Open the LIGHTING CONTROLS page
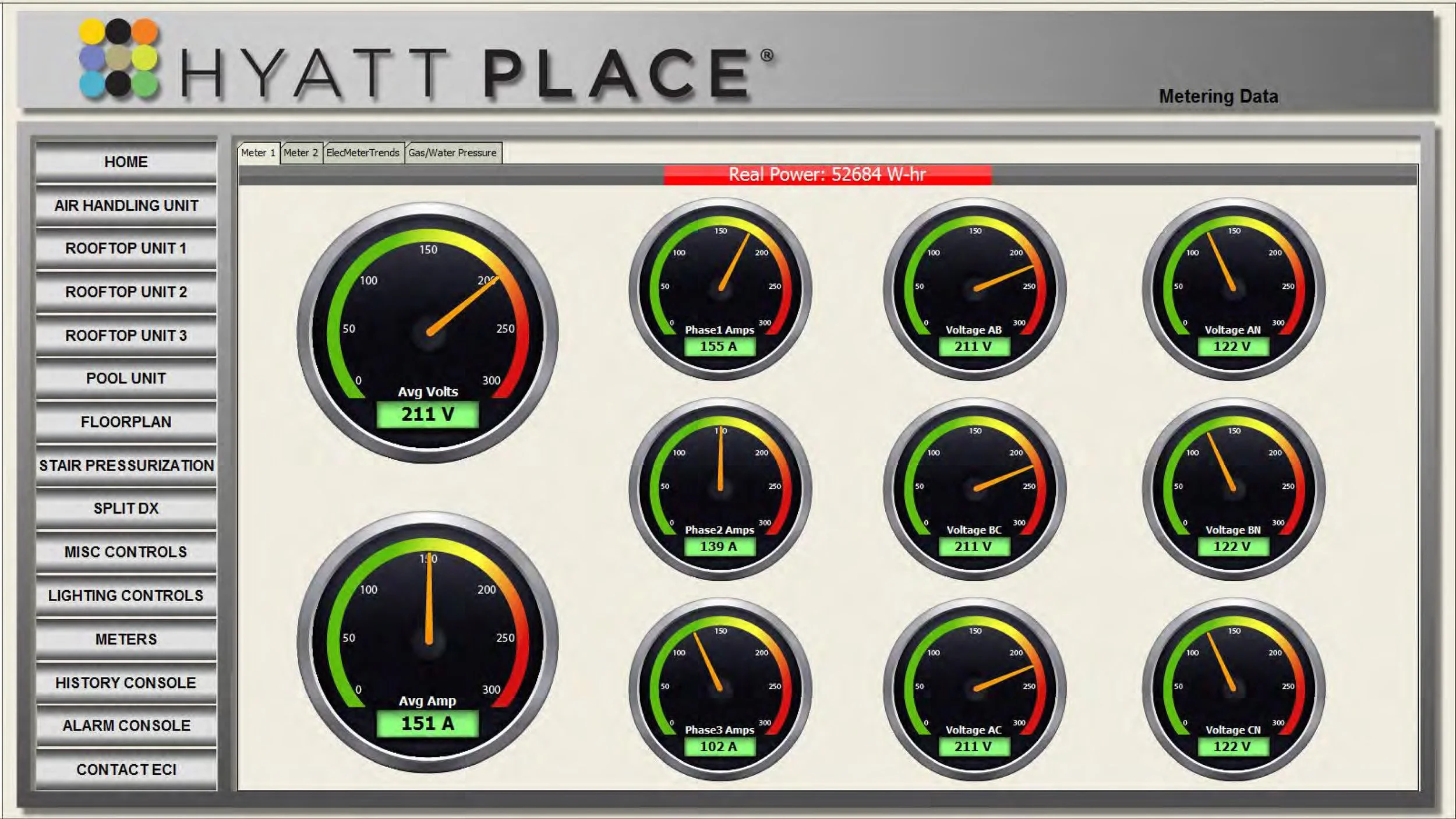This screenshot has width=1456, height=819. (127, 596)
